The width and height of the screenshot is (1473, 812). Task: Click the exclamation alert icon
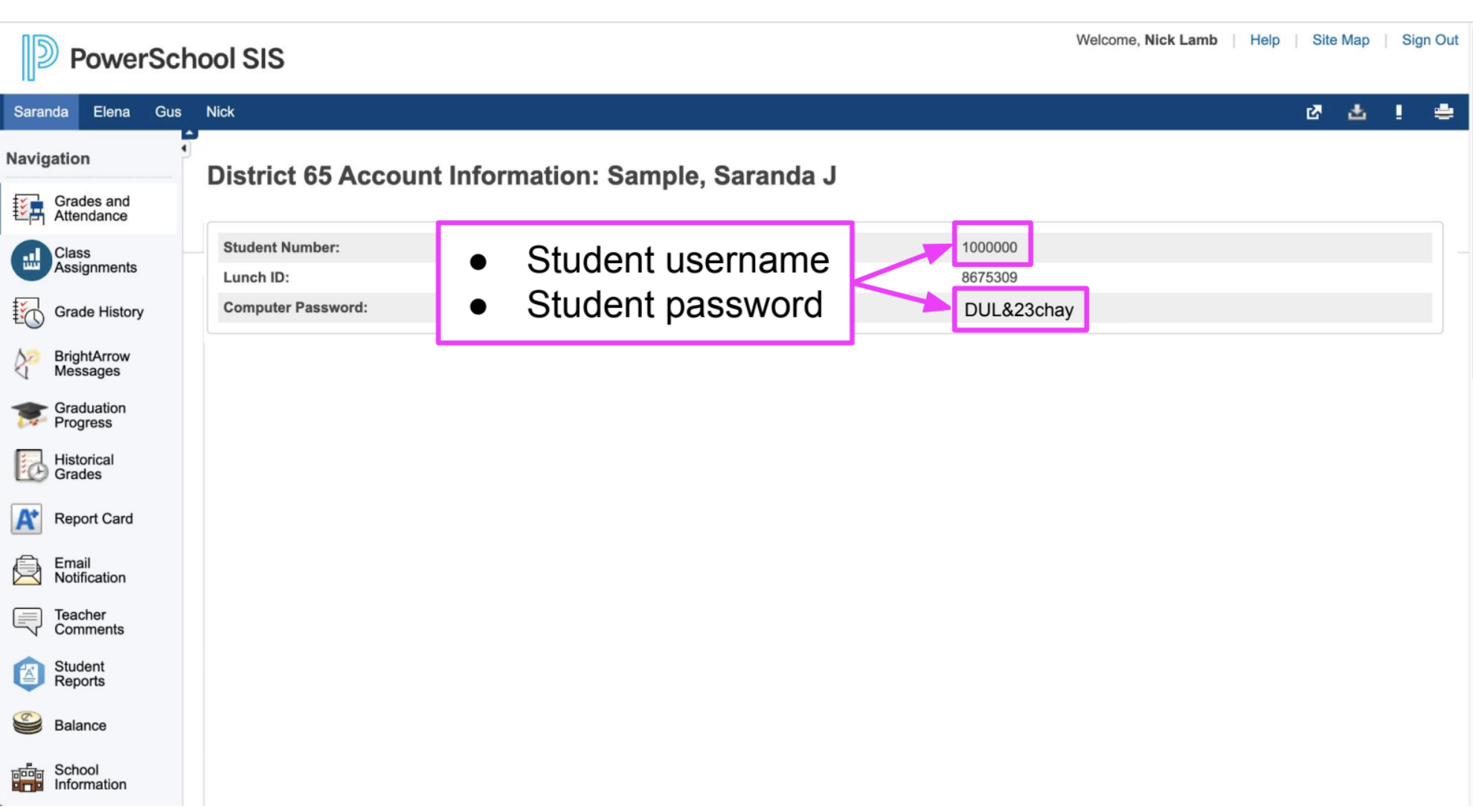1399,112
